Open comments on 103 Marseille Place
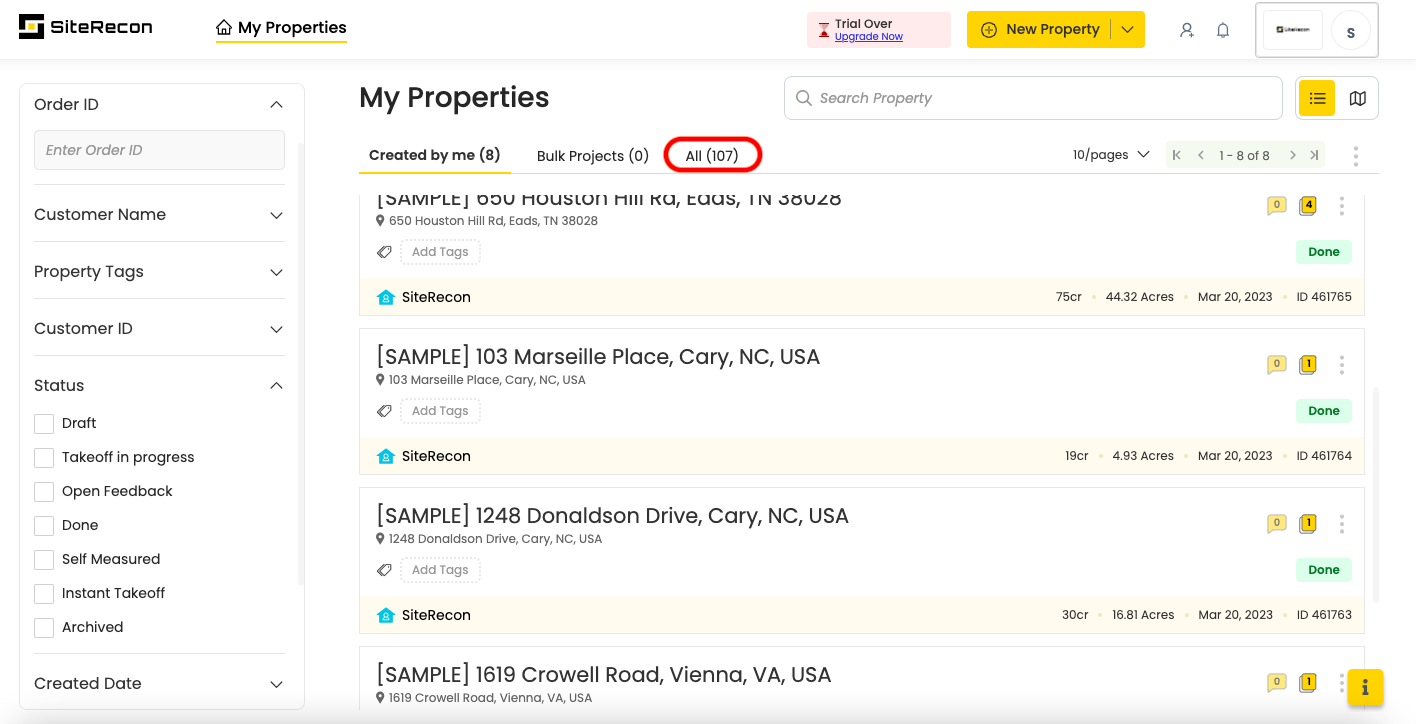Screen dimensions: 1416x724 point(1276,365)
